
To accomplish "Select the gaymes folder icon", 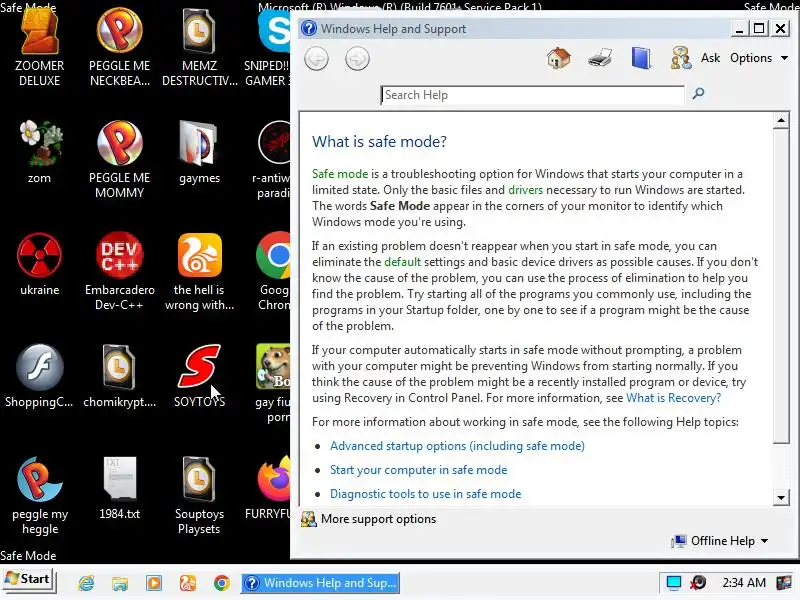I will tap(199, 153).
